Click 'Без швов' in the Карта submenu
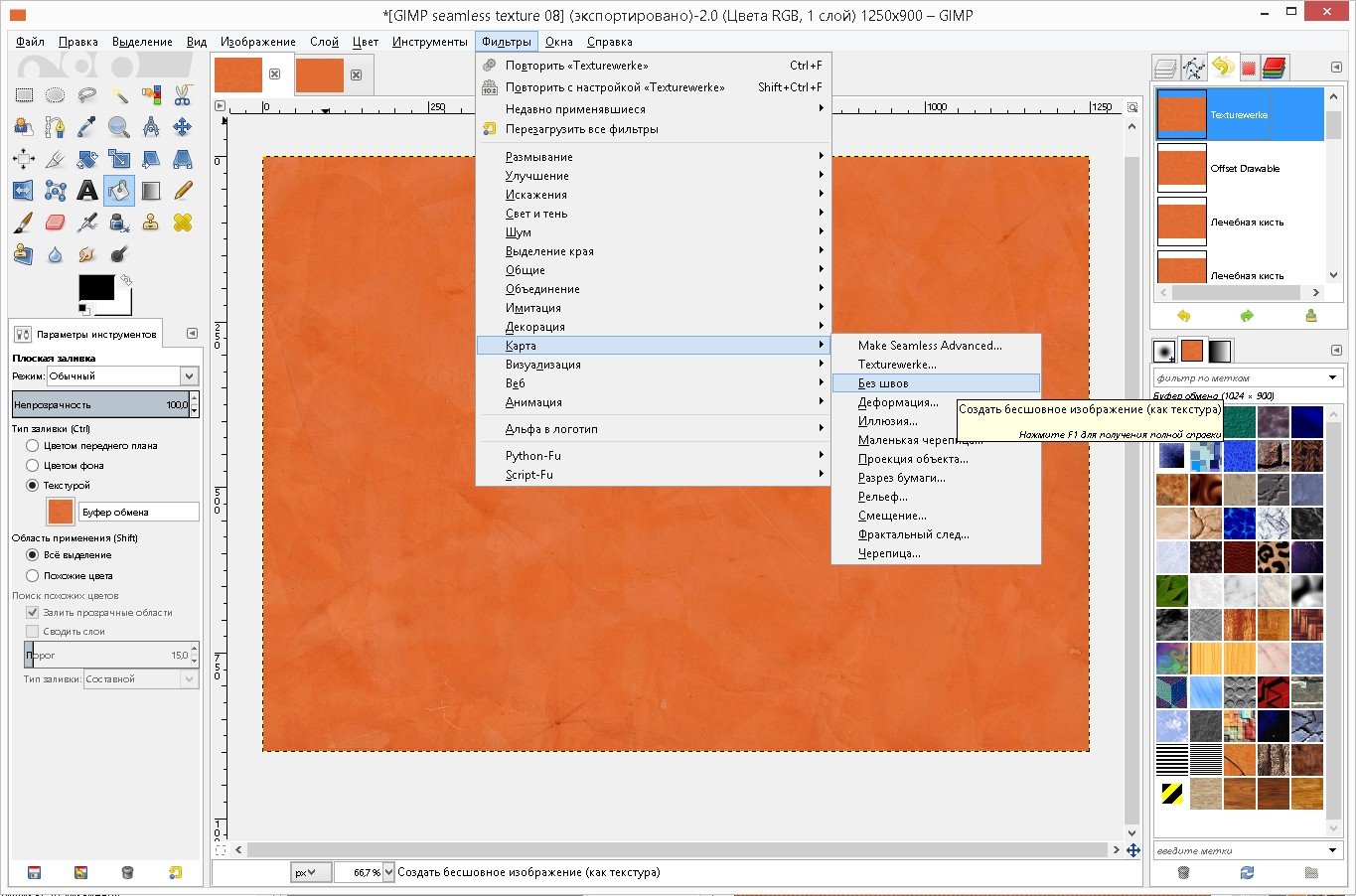1356x896 pixels. click(883, 383)
